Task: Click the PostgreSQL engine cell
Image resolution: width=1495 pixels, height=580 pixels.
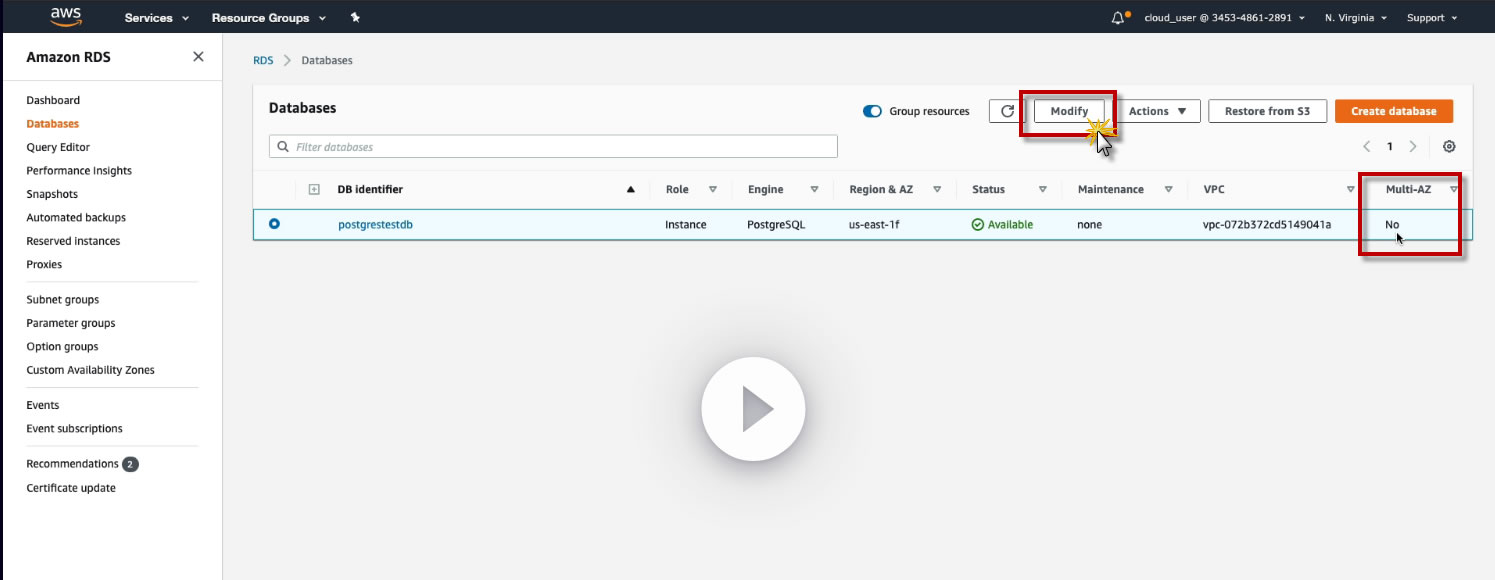Action: coord(776,224)
